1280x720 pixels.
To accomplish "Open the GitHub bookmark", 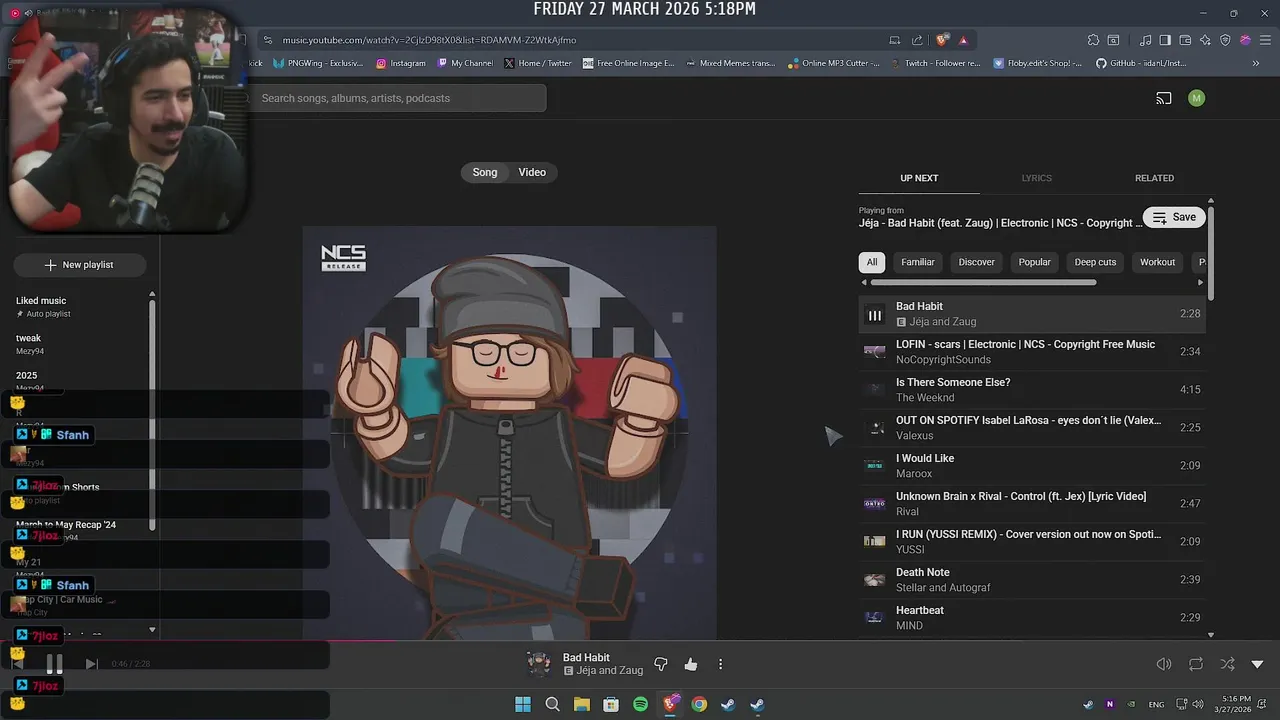I will coord(1141,63).
